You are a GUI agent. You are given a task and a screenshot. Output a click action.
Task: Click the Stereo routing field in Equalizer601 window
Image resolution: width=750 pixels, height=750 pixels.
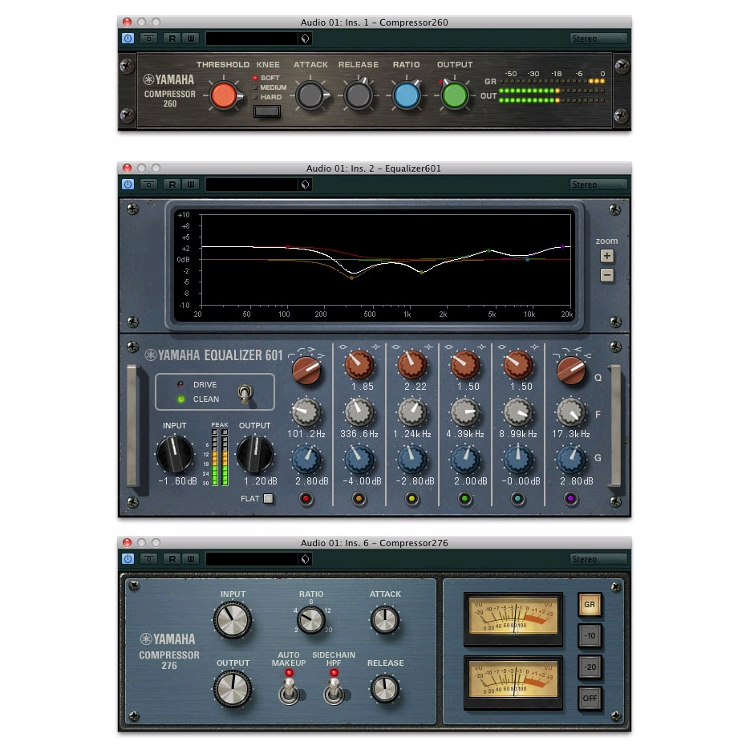point(598,184)
